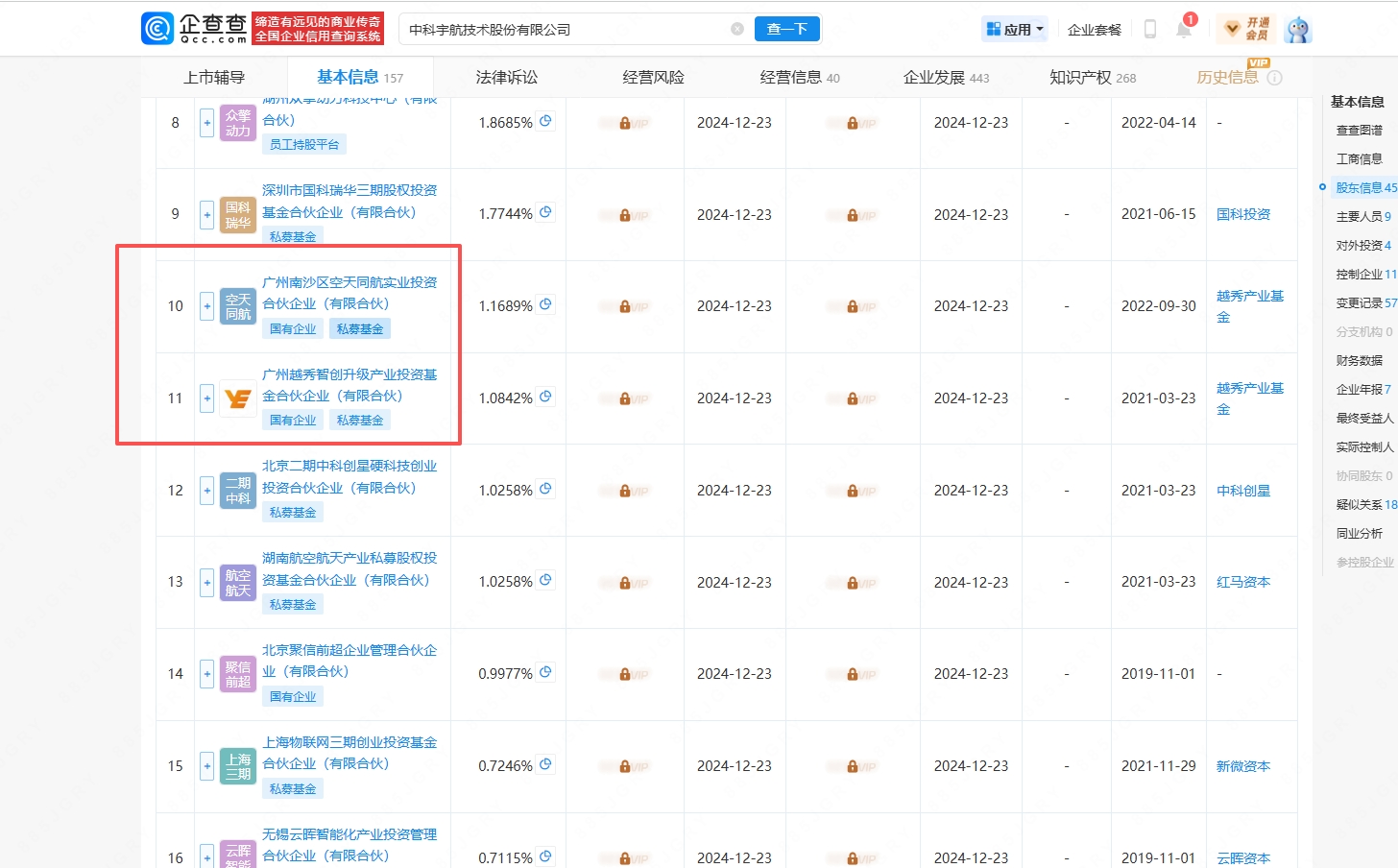The height and width of the screenshot is (868, 1398).
Task: Click the history icon beside 1.8685%
Action: (545, 121)
